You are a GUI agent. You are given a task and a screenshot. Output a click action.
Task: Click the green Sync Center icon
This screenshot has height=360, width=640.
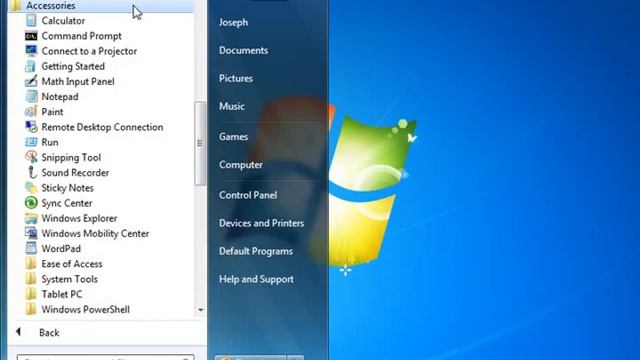[31, 203]
